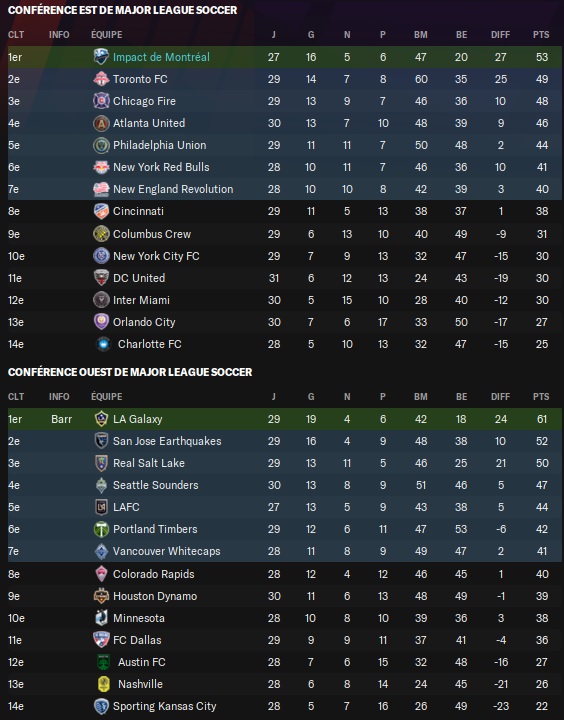Viewport: 564px width, 720px height.
Task: Sort Eastern conference table by PTS column
Action: tap(541, 34)
